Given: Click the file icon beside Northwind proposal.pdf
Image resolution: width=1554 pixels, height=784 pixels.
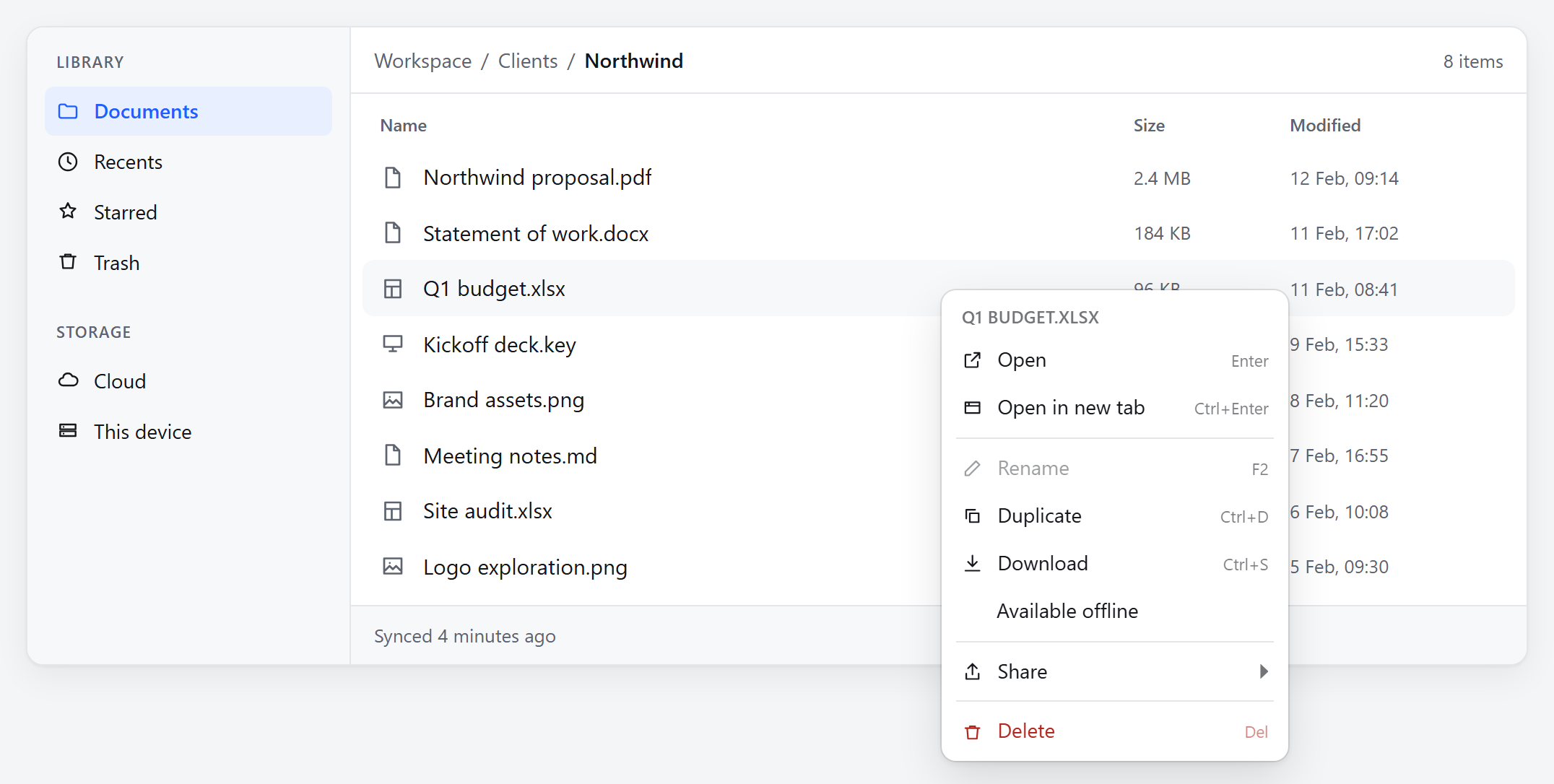Looking at the screenshot, I should [393, 178].
